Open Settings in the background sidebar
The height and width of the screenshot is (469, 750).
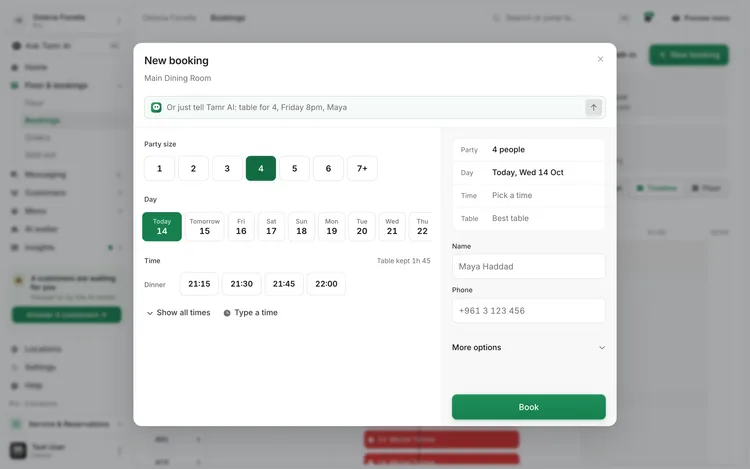[x=40, y=367]
